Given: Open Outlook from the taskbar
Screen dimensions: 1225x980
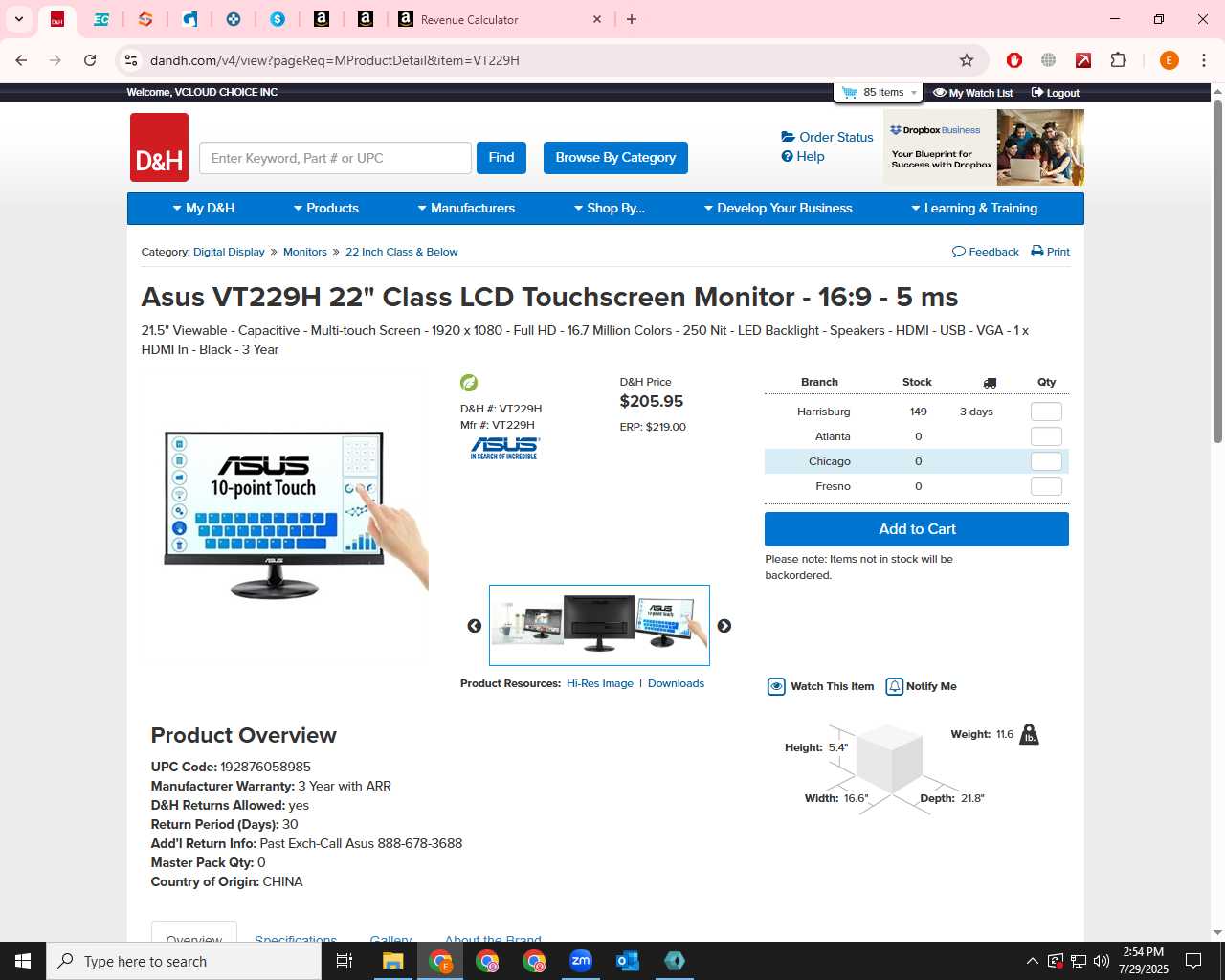Looking at the screenshot, I should coord(628,961).
